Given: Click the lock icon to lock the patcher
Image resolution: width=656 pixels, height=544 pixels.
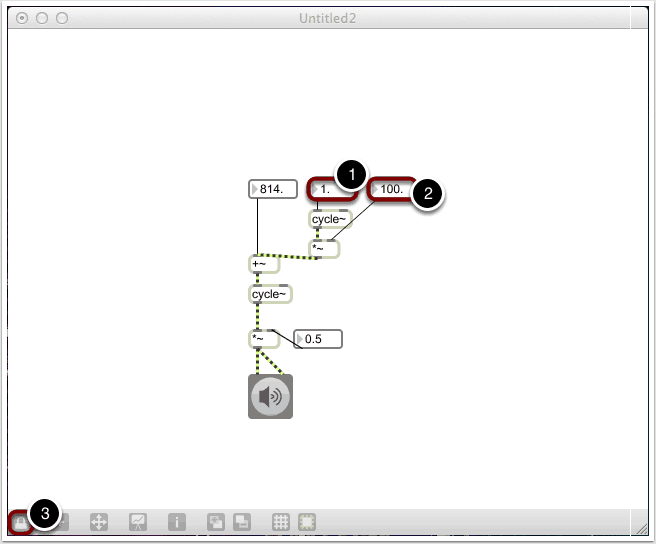Looking at the screenshot, I should coord(20,522).
